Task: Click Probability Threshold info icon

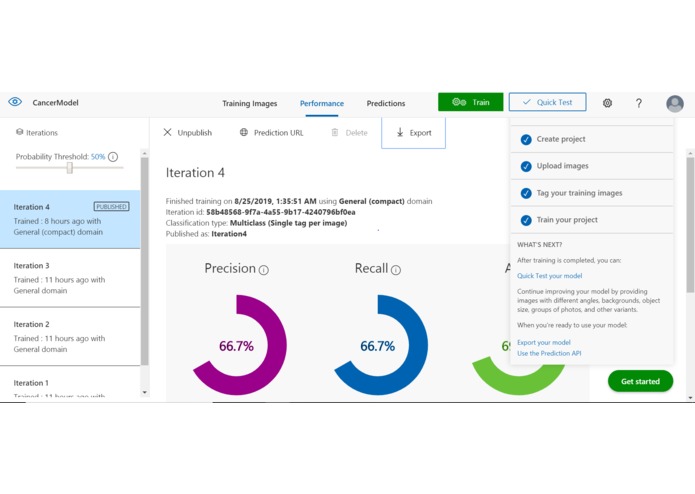Action: click(x=113, y=157)
